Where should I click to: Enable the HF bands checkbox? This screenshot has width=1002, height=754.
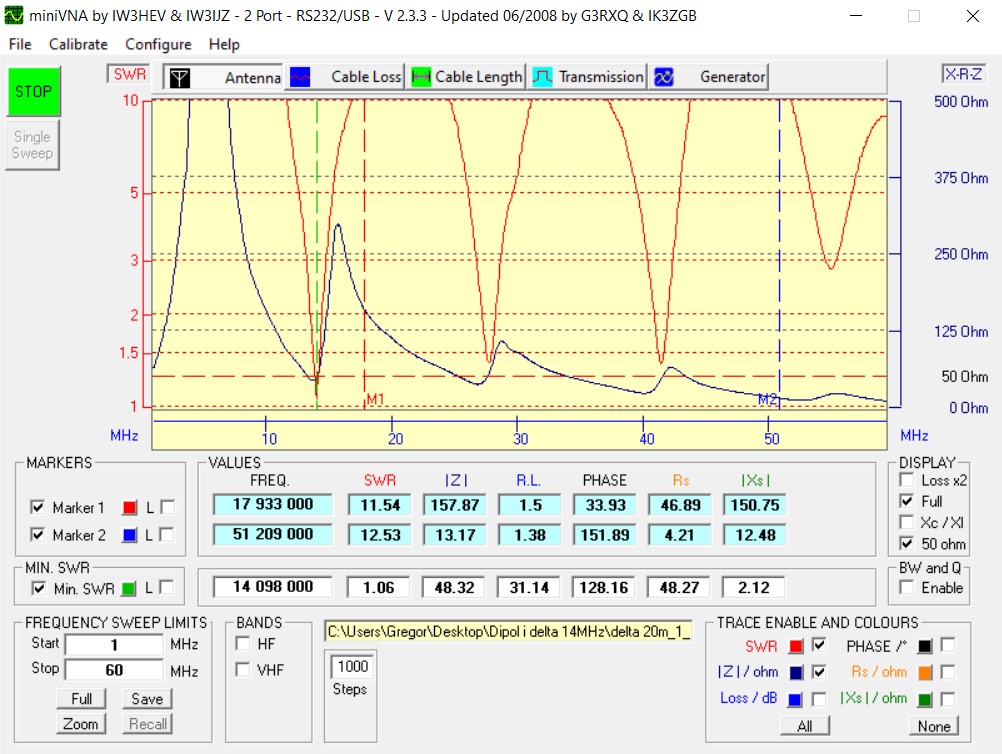click(x=242, y=642)
